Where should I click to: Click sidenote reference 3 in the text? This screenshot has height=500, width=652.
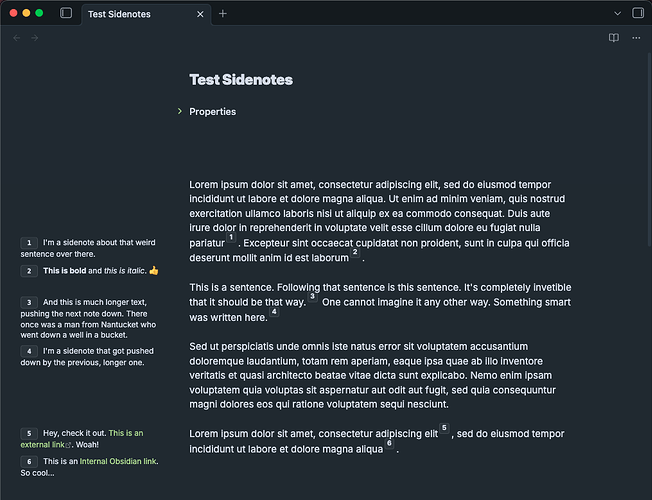point(312,297)
